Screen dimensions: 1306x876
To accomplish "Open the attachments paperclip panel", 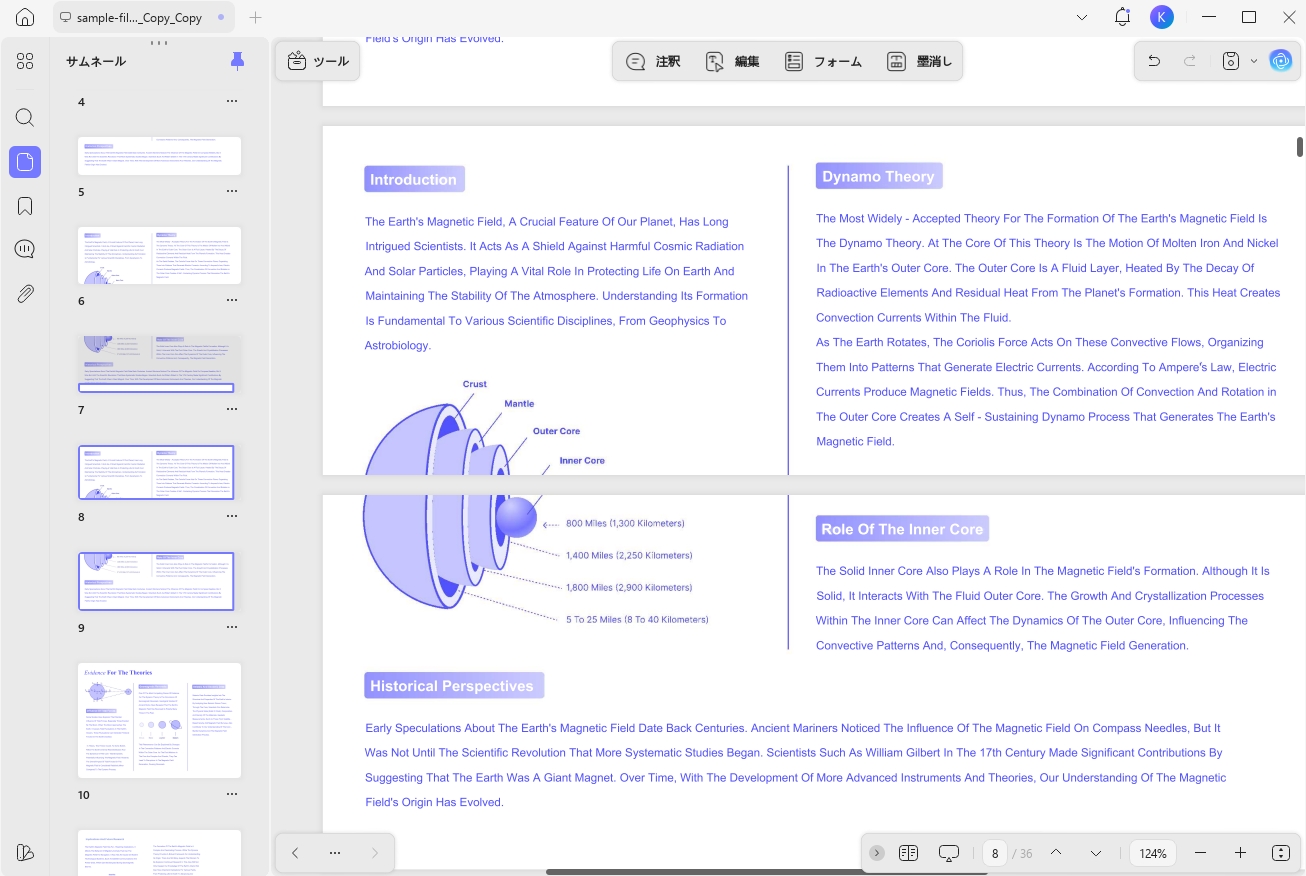I will click(25, 294).
